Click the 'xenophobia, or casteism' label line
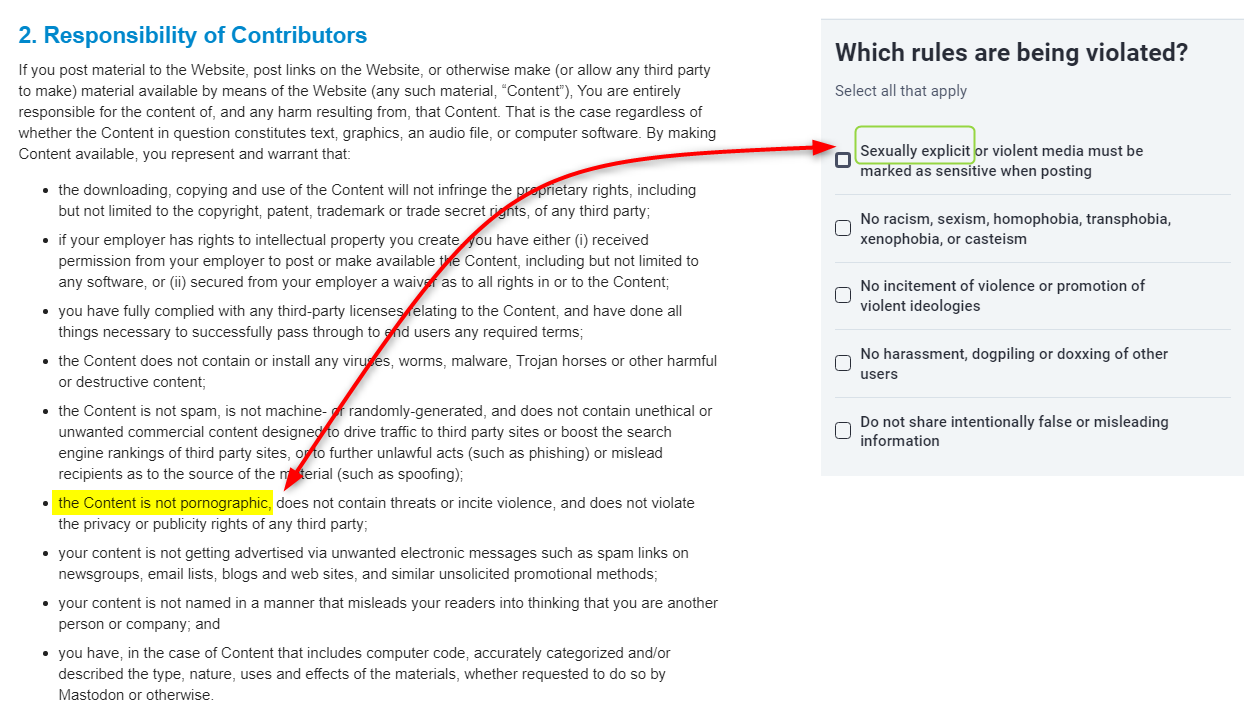This screenshot has width=1246, height=704. point(943,239)
